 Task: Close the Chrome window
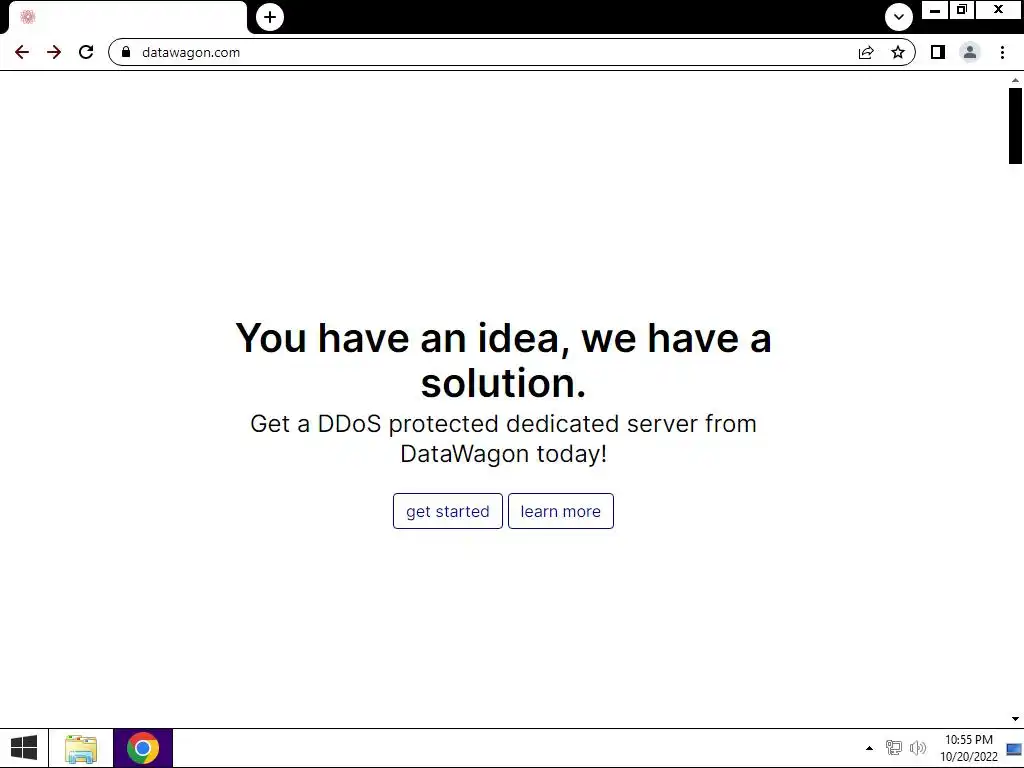click(x=999, y=10)
